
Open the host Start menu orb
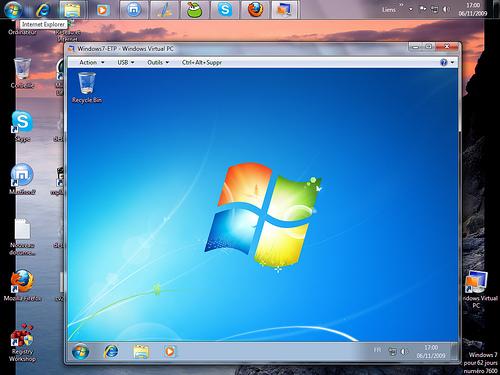click(13, 10)
